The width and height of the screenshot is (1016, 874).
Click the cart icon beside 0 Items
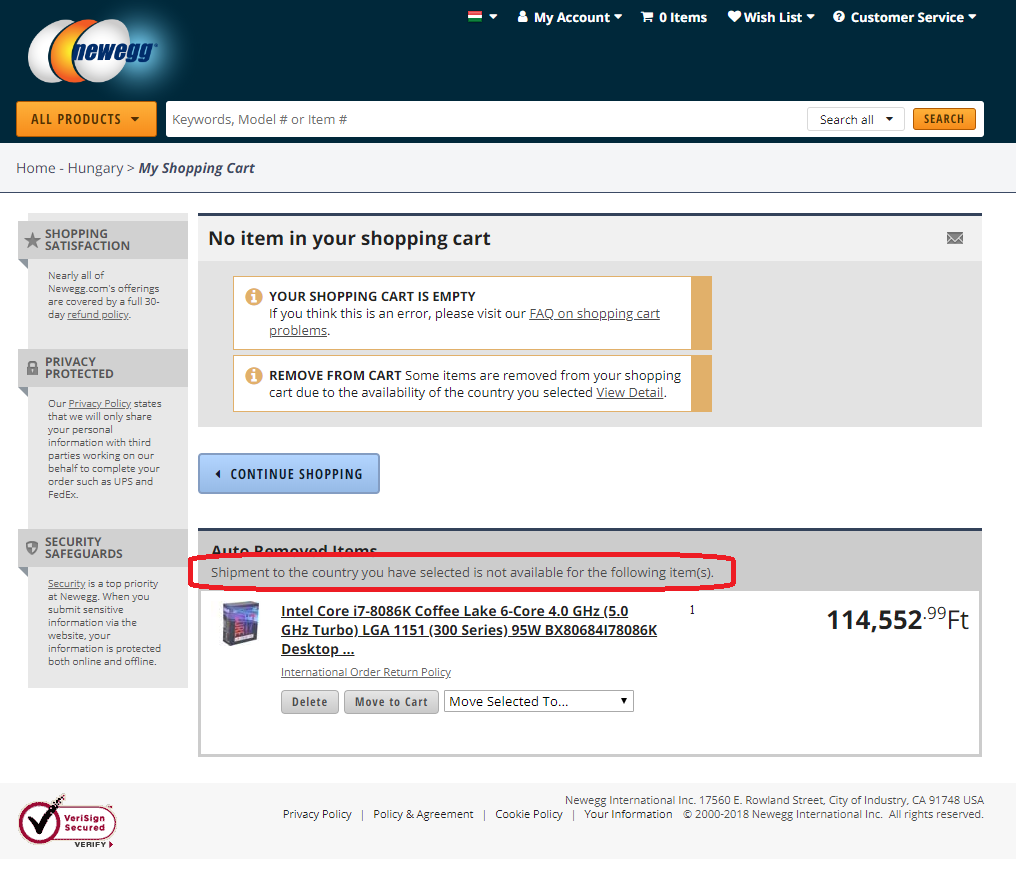pyautogui.click(x=647, y=17)
